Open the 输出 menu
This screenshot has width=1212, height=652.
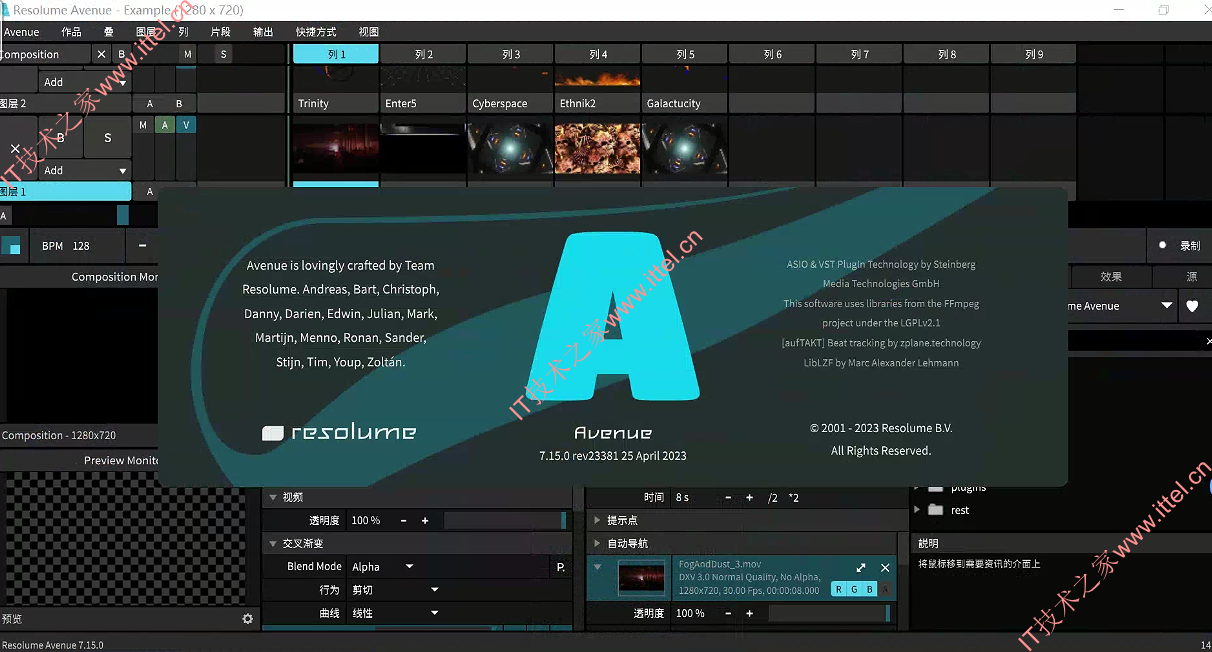[263, 32]
